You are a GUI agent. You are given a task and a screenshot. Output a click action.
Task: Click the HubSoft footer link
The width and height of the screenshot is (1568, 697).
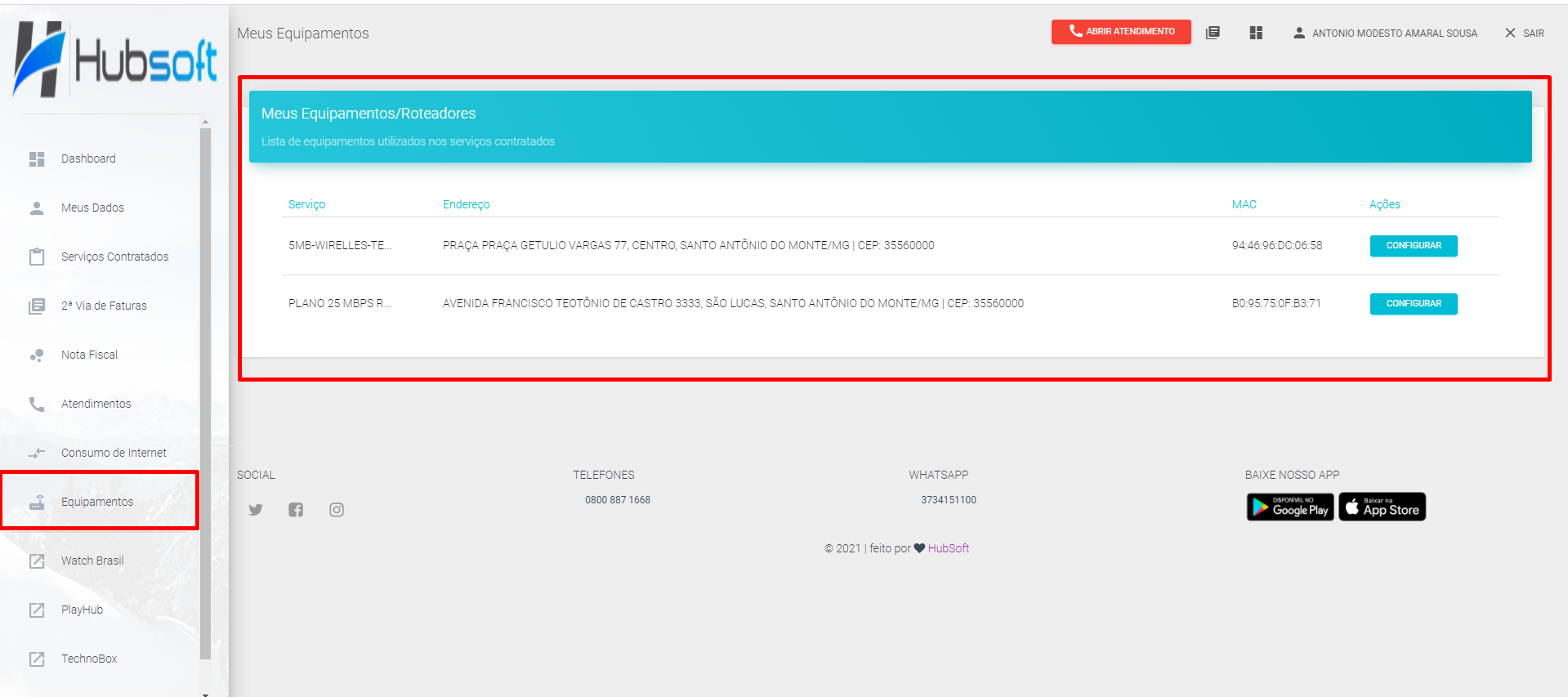948,548
